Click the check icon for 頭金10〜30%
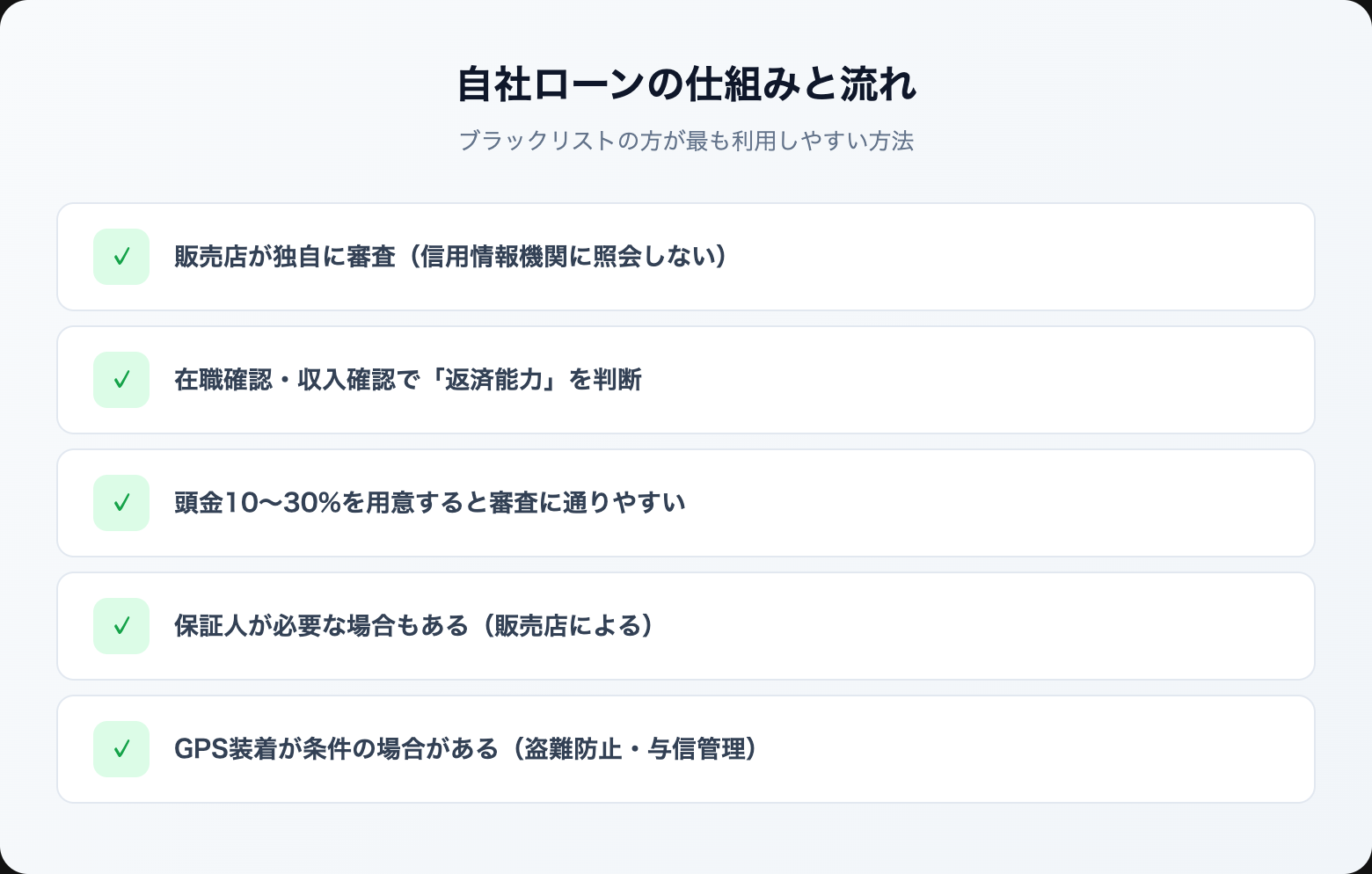Viewport: 1372px width, 874px height. click(x=121, y=503)
